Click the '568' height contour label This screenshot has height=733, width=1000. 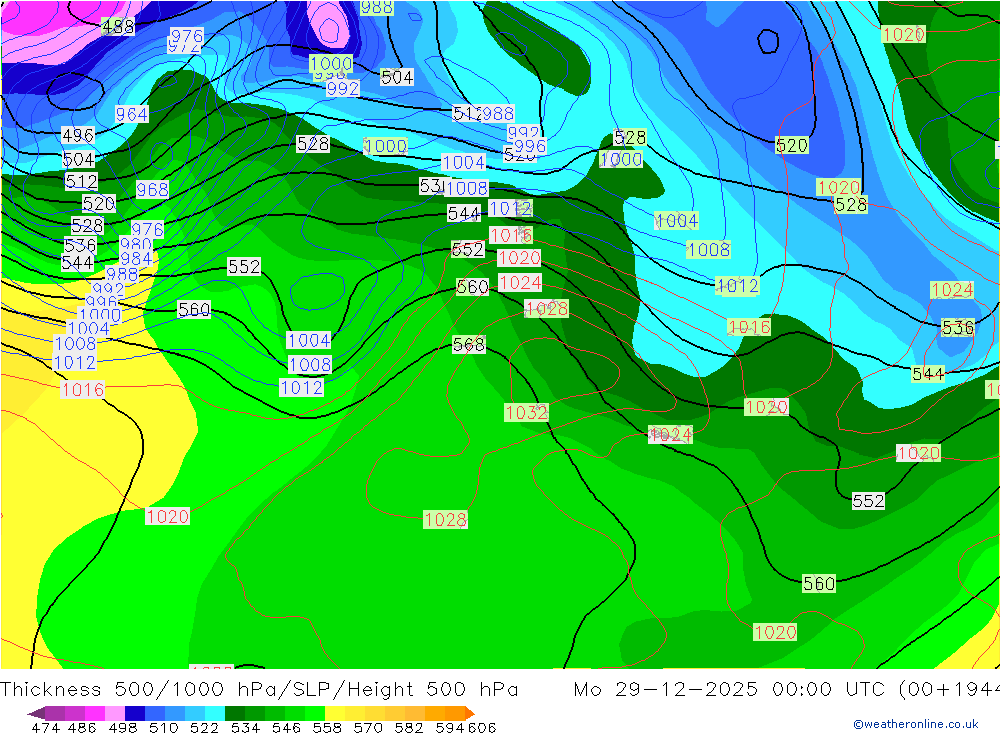coord(469,344)
